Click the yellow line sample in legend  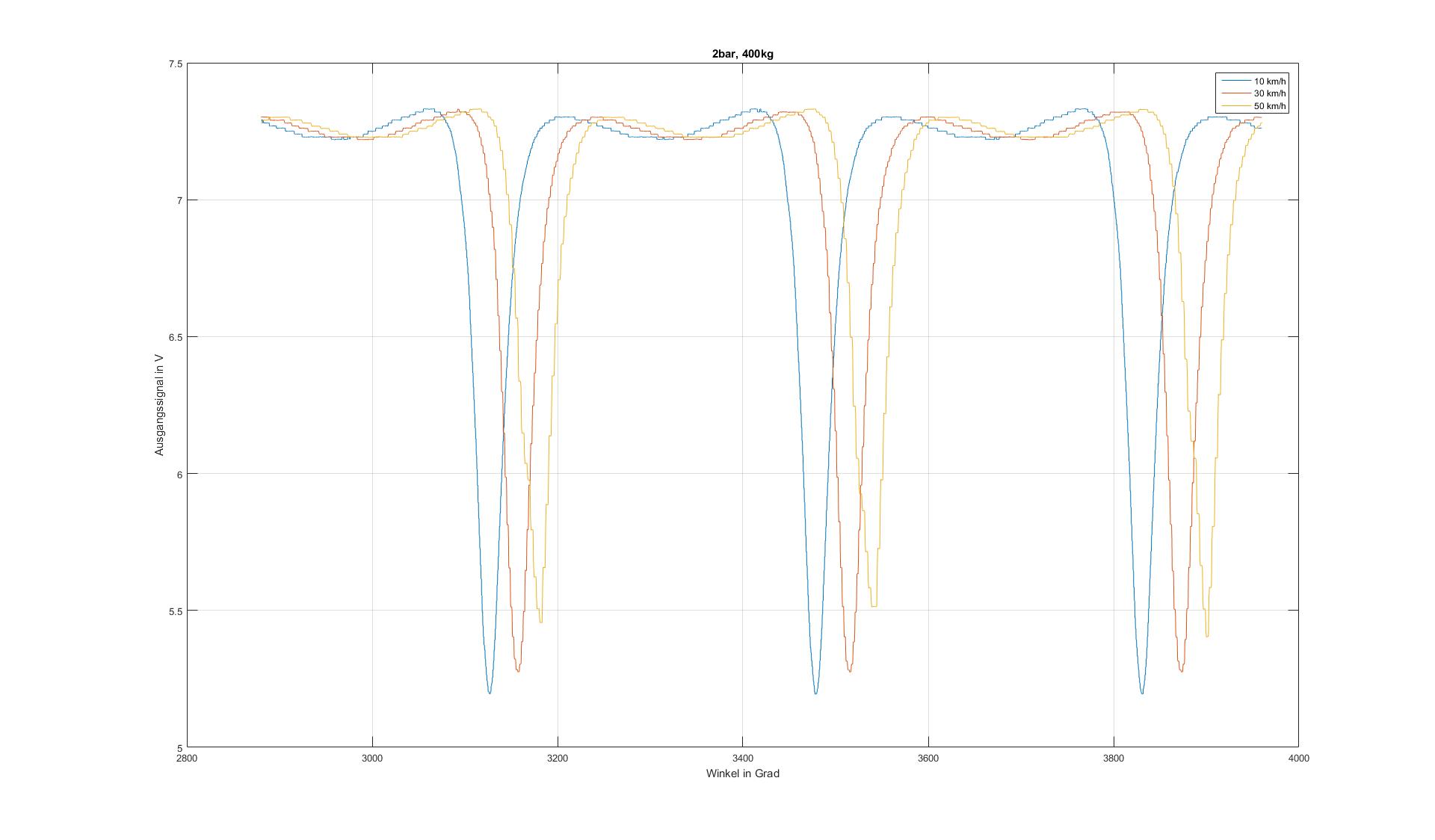tap(1235, 106)
